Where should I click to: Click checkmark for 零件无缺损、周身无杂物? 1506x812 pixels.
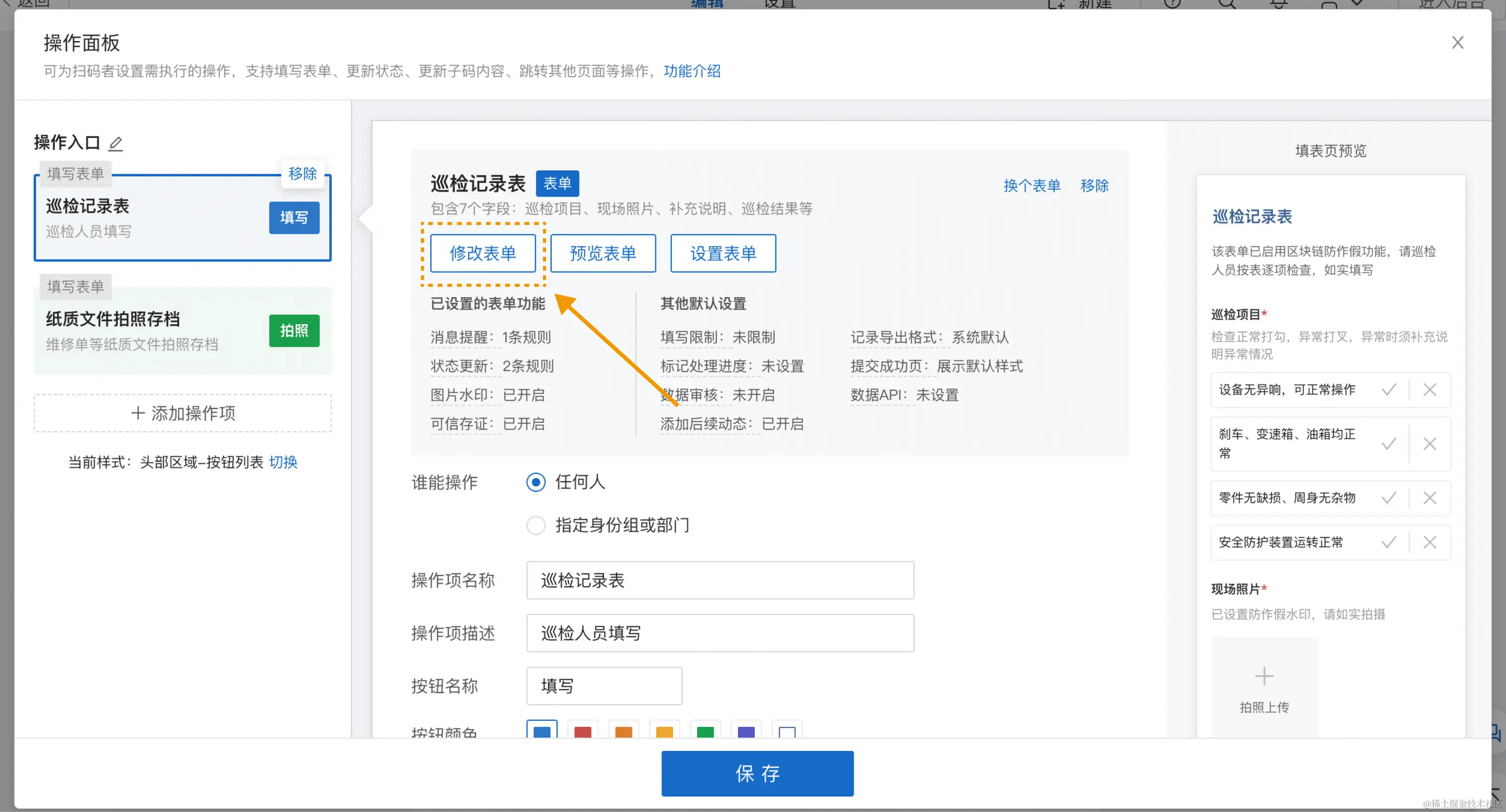tap(1389, 498)
